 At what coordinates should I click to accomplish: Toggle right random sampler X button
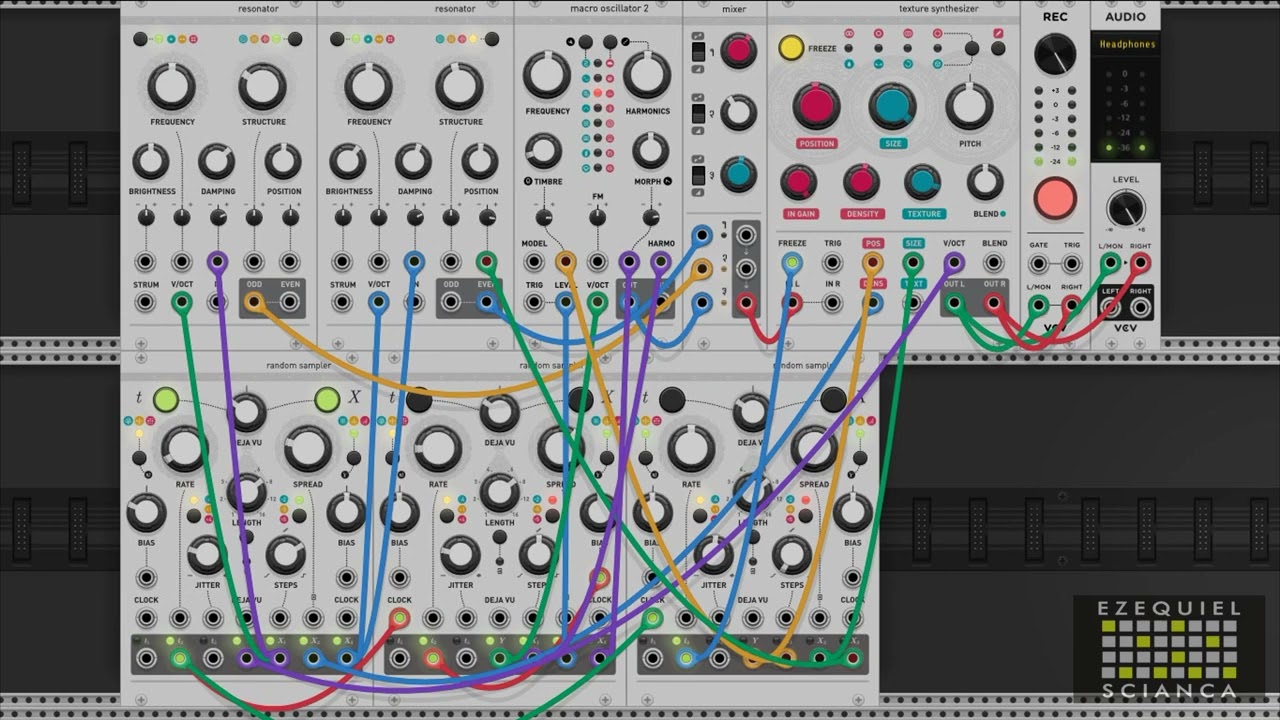[x=833, y=400]
